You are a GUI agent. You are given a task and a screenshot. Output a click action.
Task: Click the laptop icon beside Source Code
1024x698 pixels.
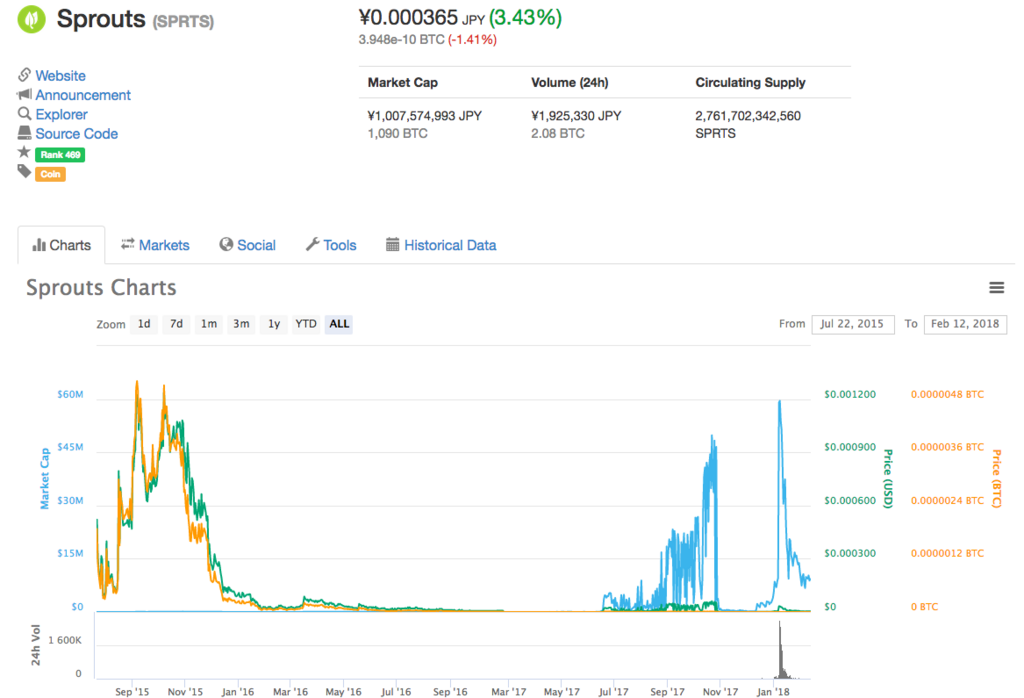pos(24,133)
